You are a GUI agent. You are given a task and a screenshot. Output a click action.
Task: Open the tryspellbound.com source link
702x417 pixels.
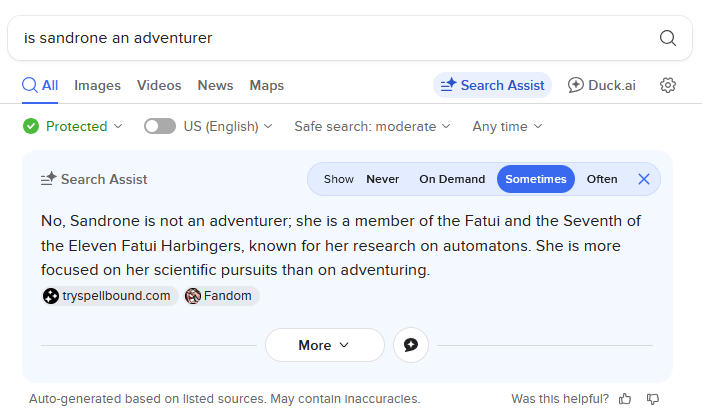110,296
